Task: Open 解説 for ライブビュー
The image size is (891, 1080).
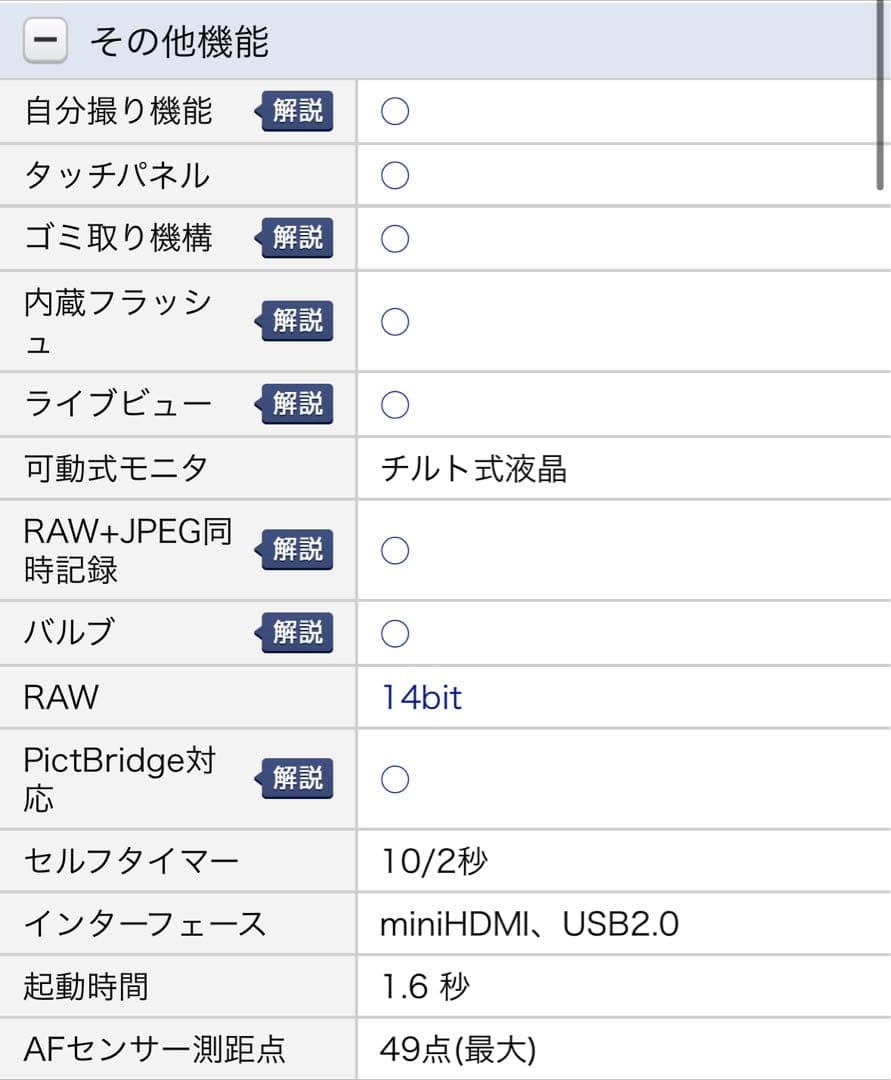Action: click(x=295, y=404)
